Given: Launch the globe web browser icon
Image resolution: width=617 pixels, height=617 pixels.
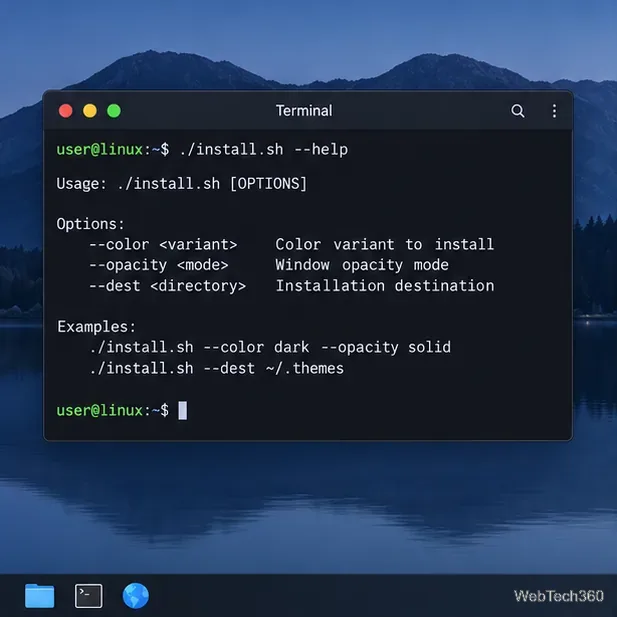Looking at the screenshot, I should pos(136,596).
